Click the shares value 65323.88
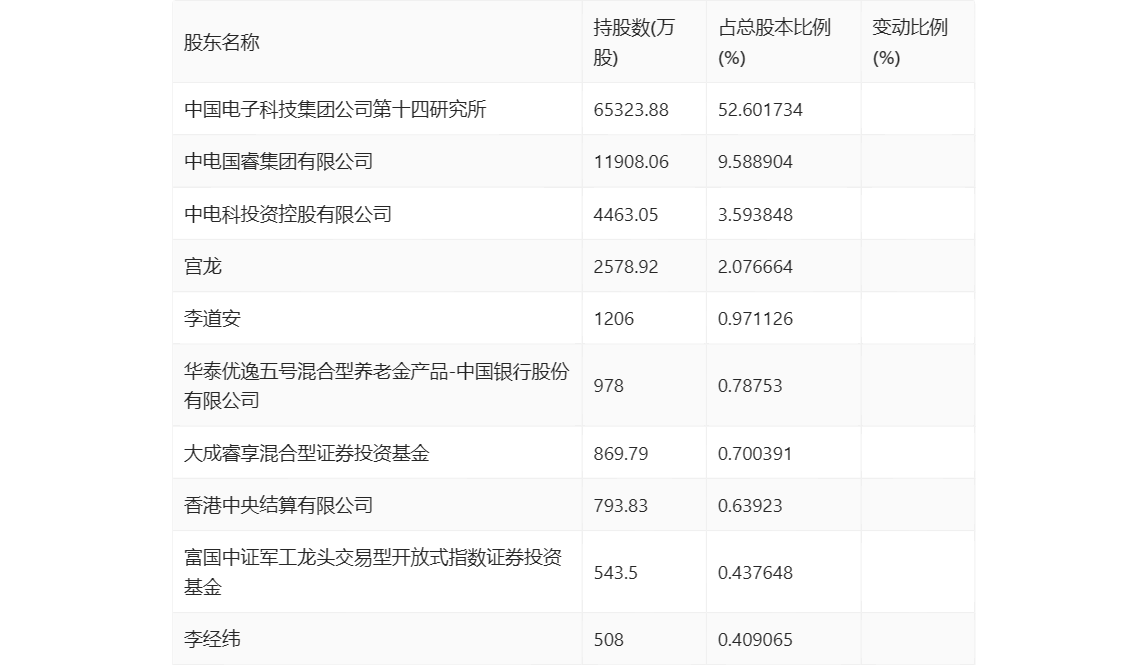 (x=631, y=110)
